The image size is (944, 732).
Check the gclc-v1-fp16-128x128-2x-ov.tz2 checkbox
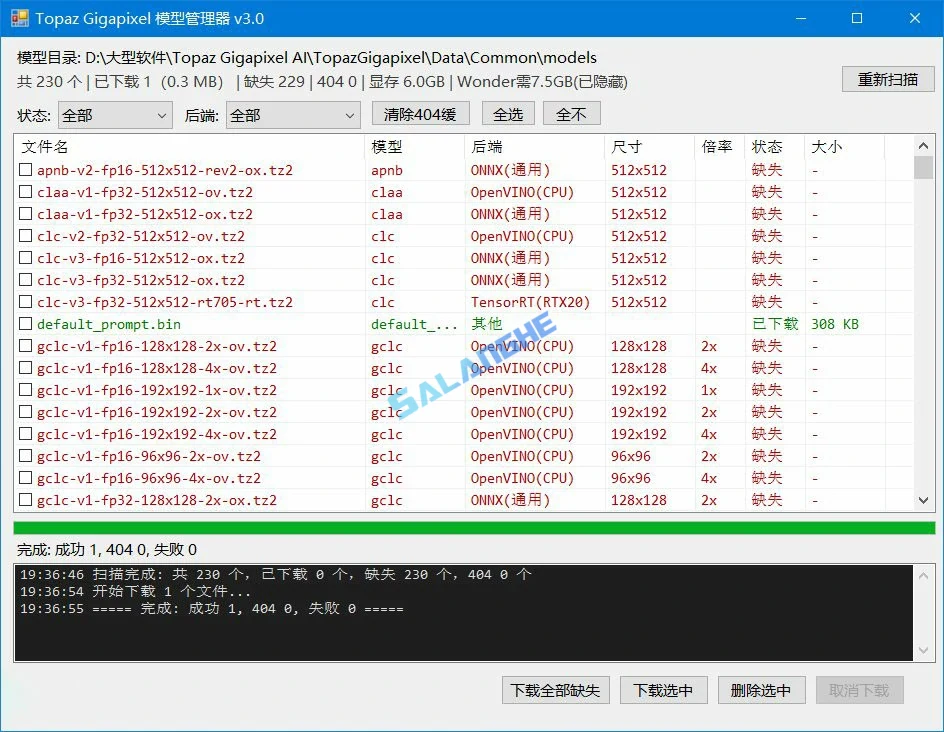tap(25, 346)
